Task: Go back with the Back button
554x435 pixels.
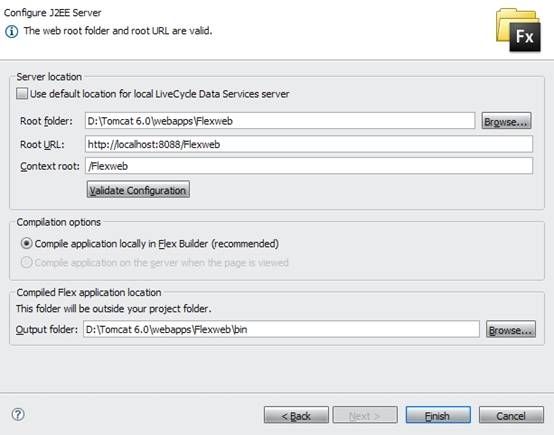Action: 296,415
